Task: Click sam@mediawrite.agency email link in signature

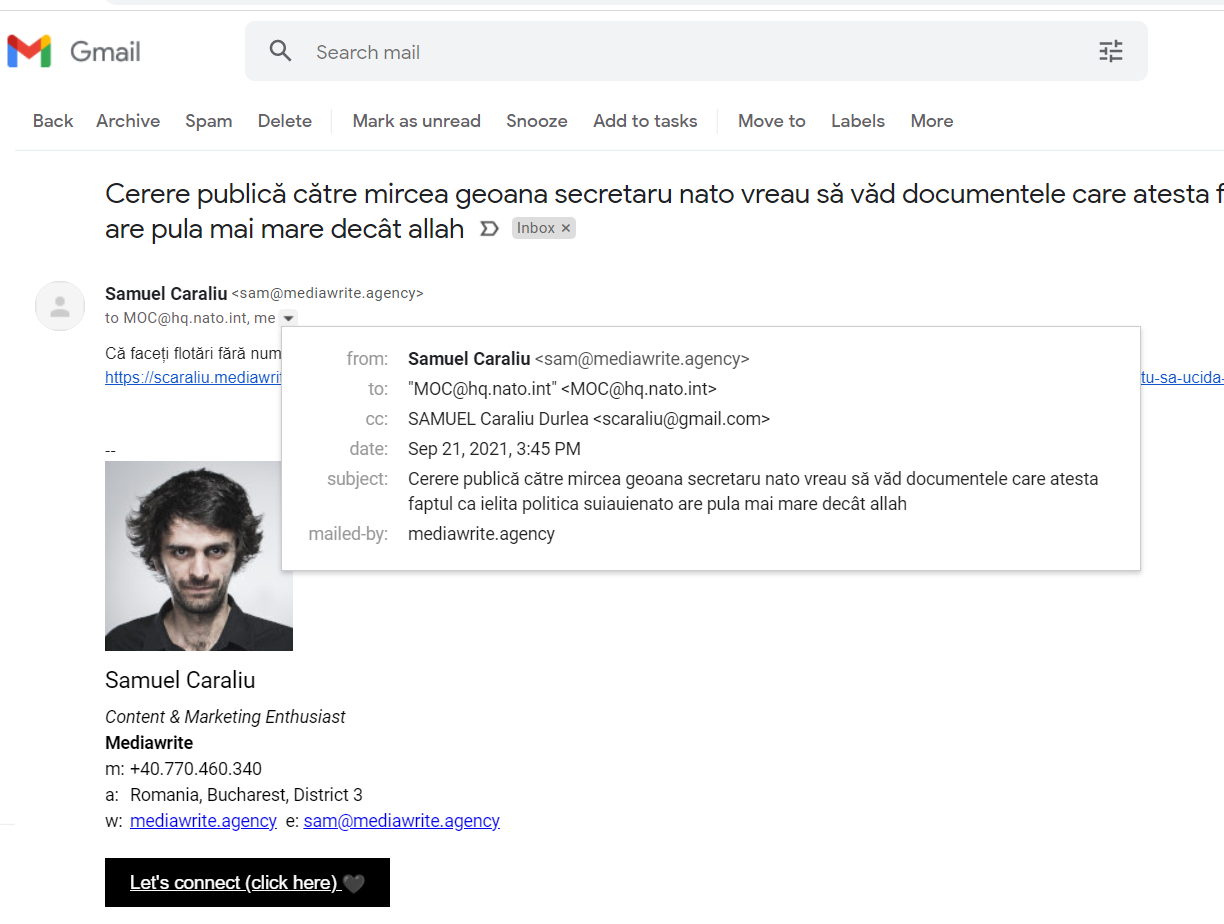Action: (x=402, y=821)
